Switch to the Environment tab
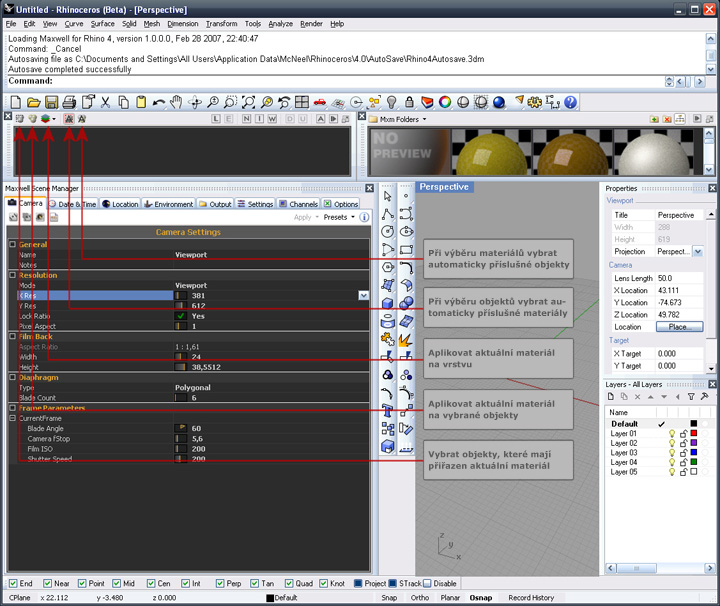This screenshot has width=720, height=606. pyautogui.click(x=169, y=204)
